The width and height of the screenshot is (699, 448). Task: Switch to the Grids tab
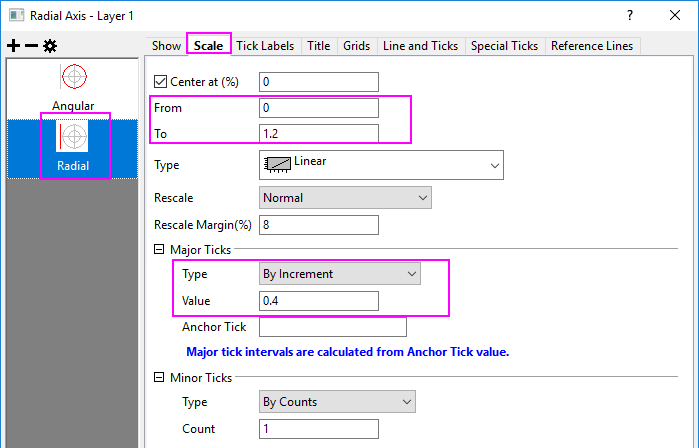pyautogui.click(x=356, y=45)
